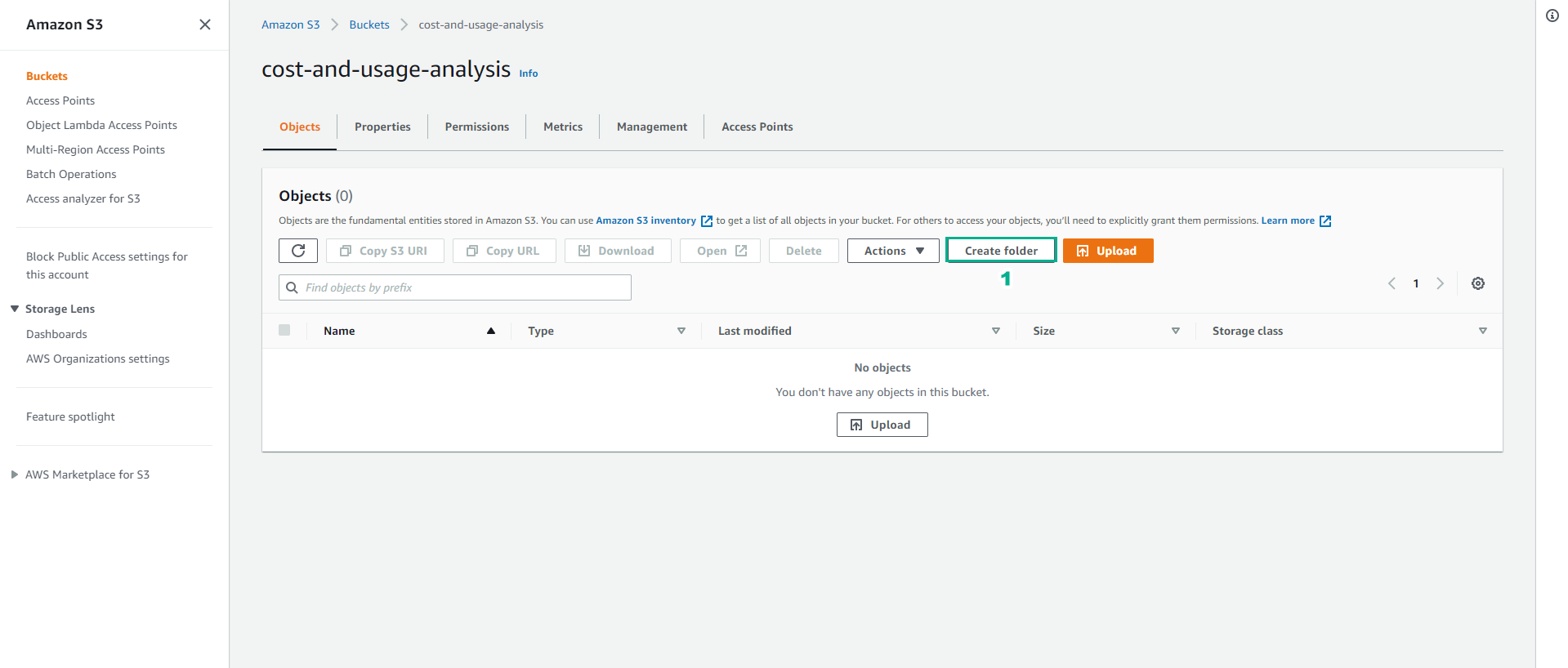Screen dimensions: 1568x668
Task: Open the table preferences gear icon
Action: click(x=1478, y=283)
